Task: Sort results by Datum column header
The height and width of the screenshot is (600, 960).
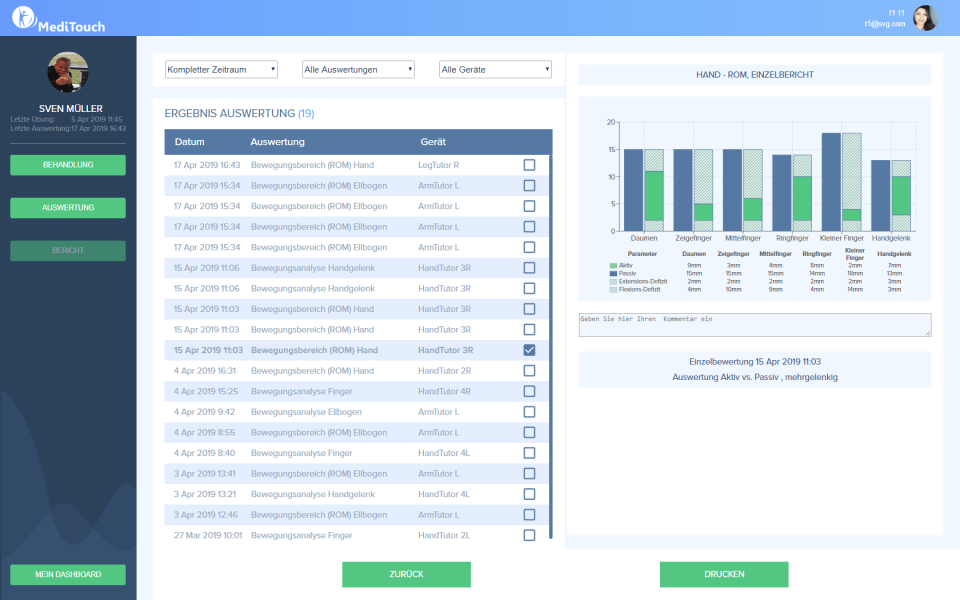Action: (x=189, y=142)
